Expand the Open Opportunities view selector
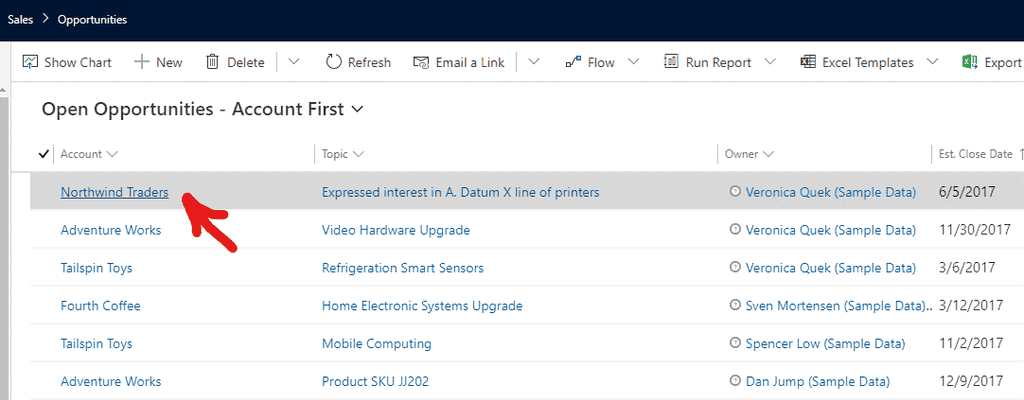Viewport: 1024px width, 400px height. [x=358, y=109]
